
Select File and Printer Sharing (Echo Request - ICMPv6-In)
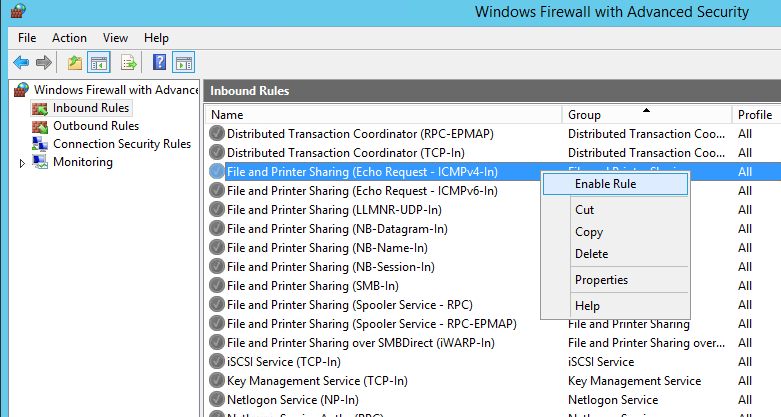click(x=362, y=190)
